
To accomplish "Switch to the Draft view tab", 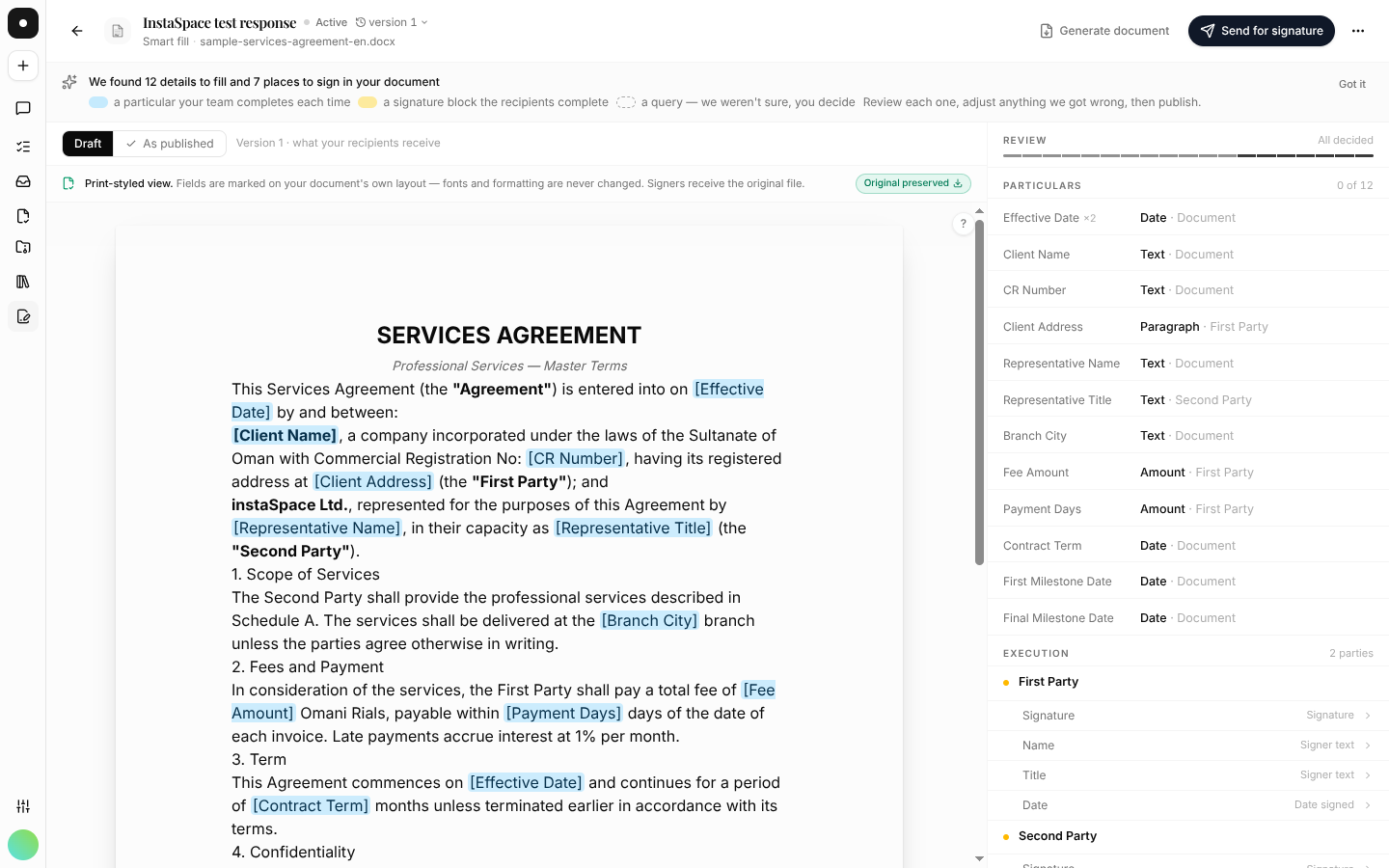I will 88,144.
